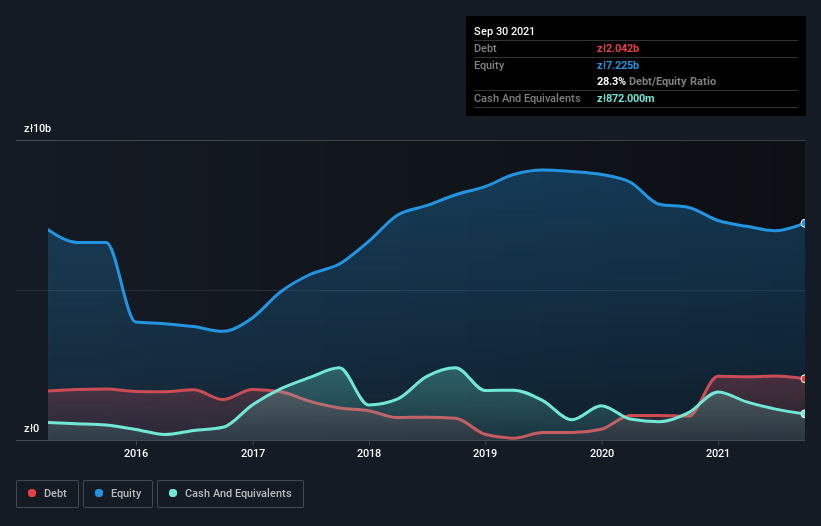
Task: Click the 2019 x-axis label
Action: [485, 453]
